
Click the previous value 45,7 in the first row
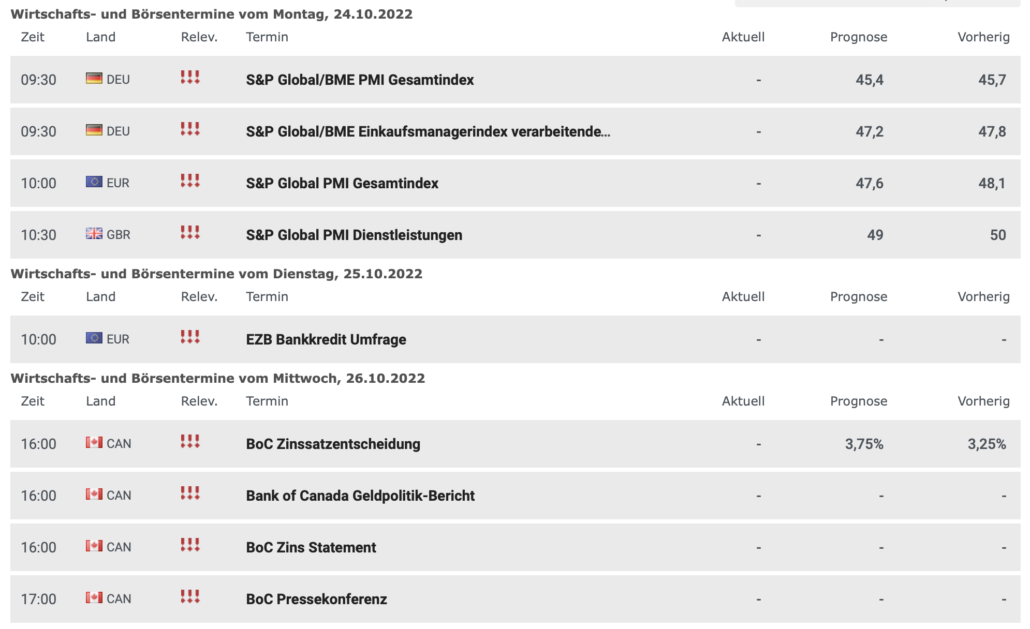click(x=992, y=80)
